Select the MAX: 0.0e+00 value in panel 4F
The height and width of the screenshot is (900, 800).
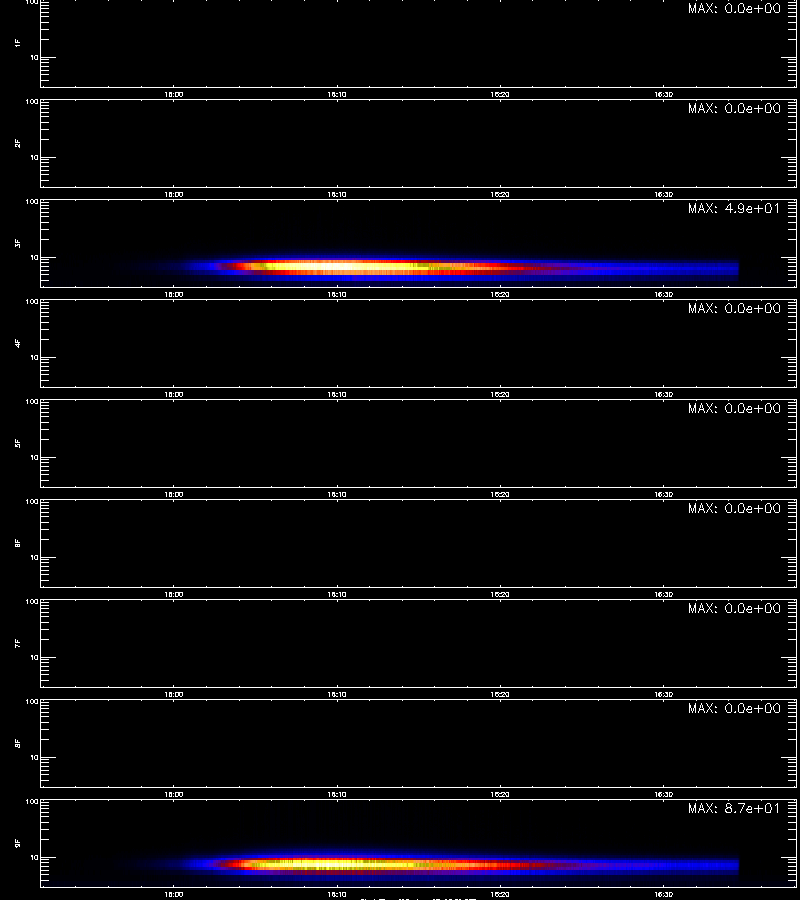pos(734,308)
